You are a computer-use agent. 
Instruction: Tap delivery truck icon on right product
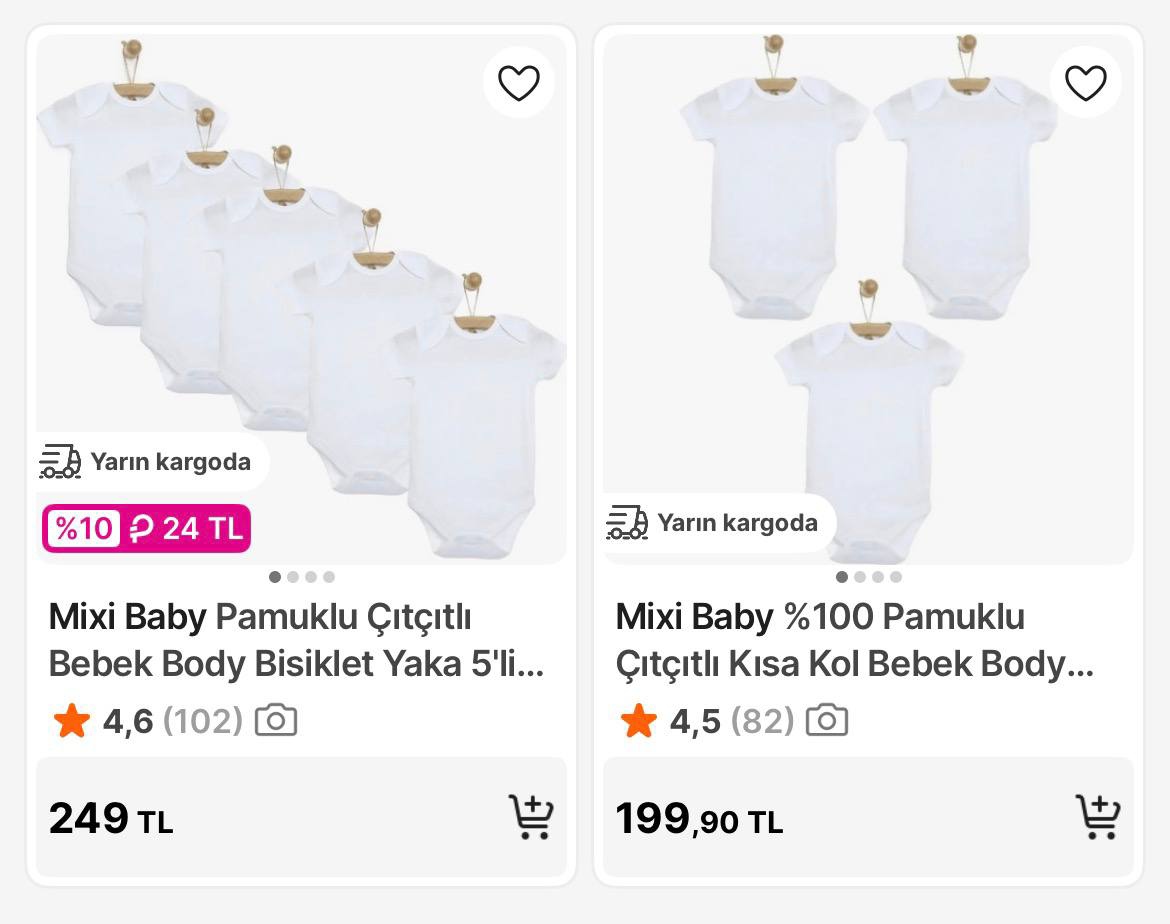[627, 522]
